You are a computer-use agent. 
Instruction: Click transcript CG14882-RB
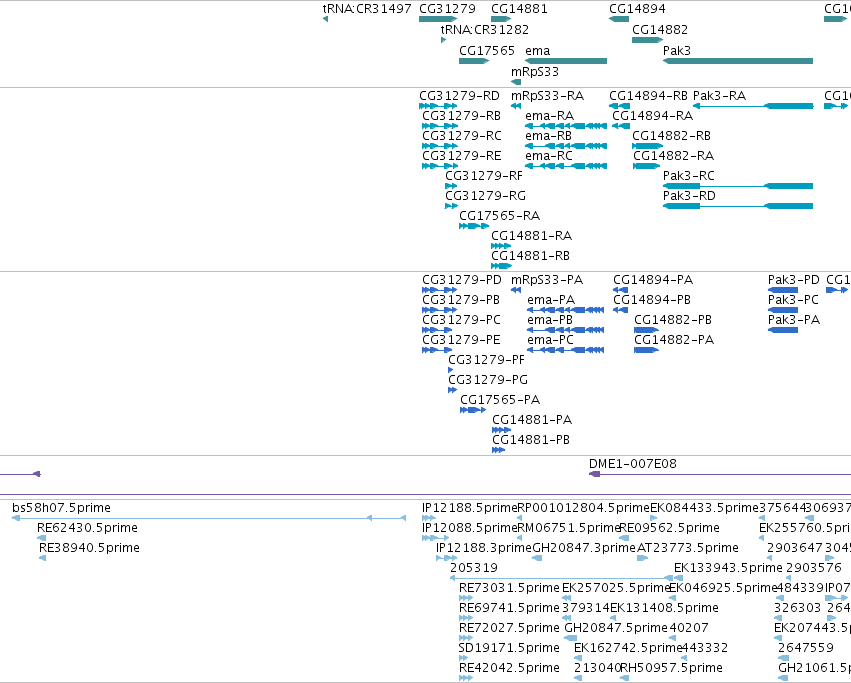tap(672, 136)
